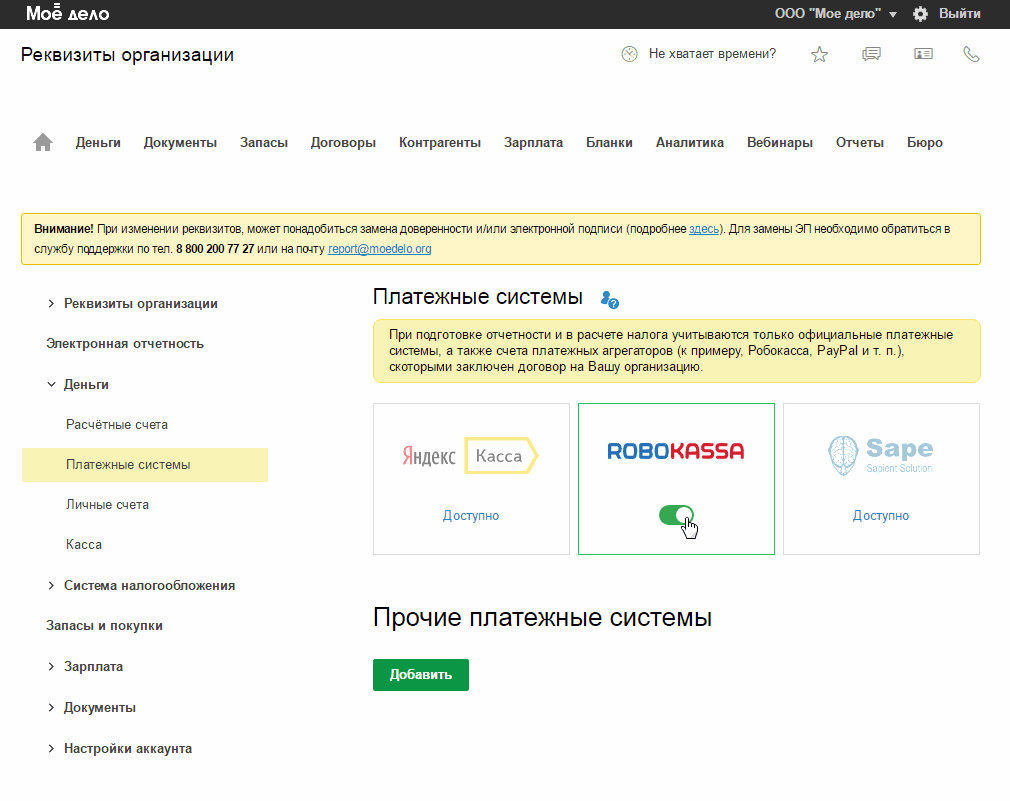Click the clock icon beside 'Не хватает времени?'
The width and height of the screenshot is (1010, 801).
click(629, 54)
